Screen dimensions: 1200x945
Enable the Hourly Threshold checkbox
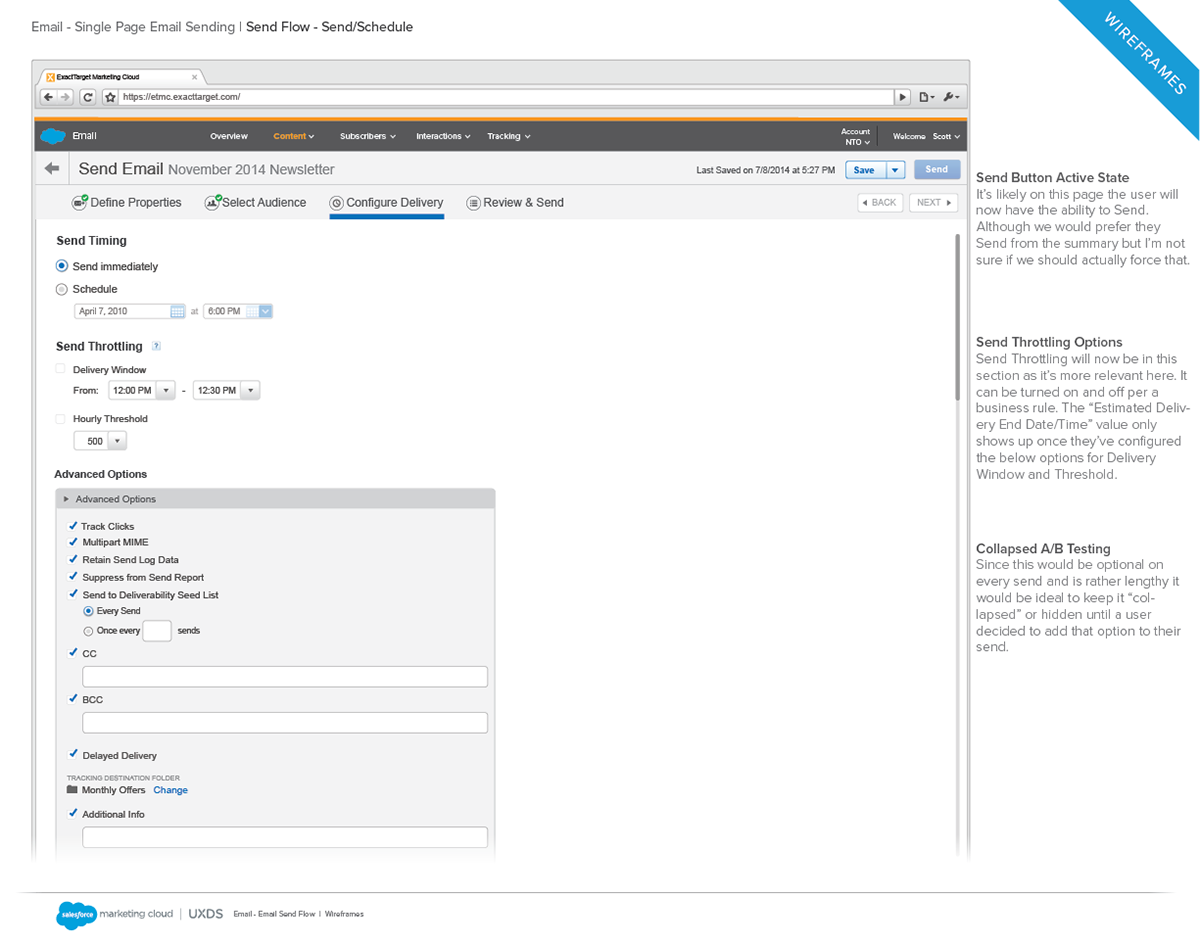tap(61, 418)
